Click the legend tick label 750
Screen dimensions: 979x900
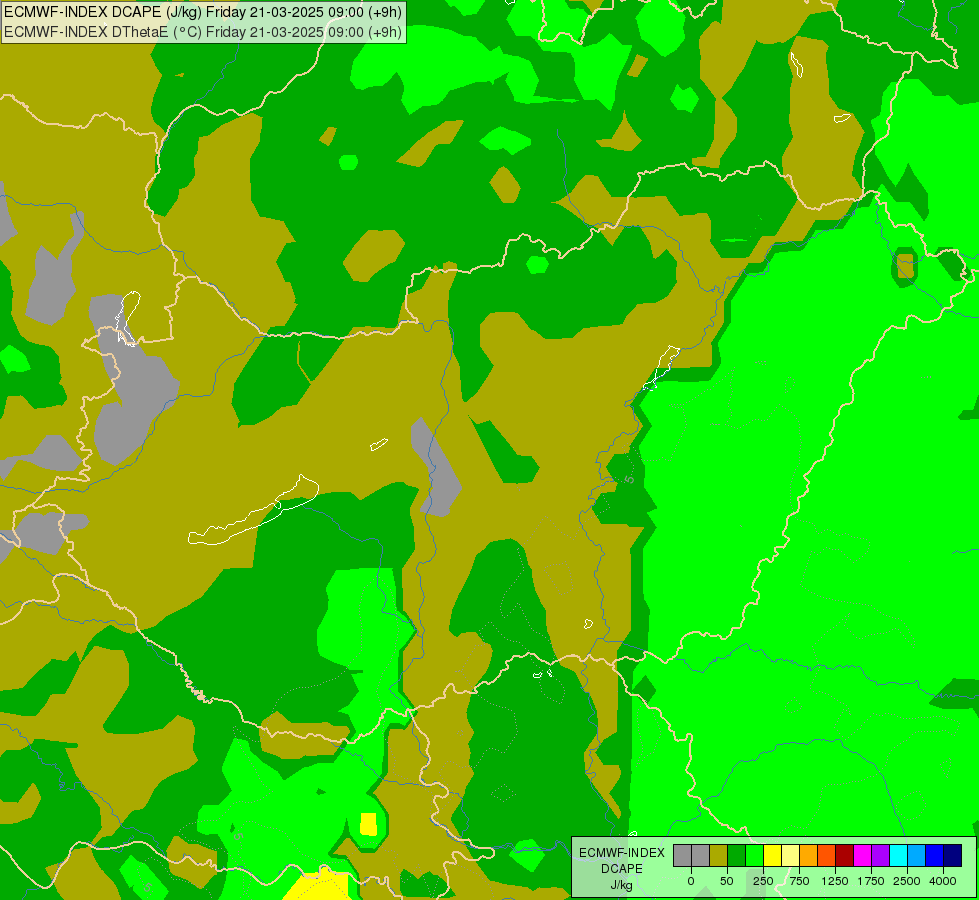pos(799,881)
